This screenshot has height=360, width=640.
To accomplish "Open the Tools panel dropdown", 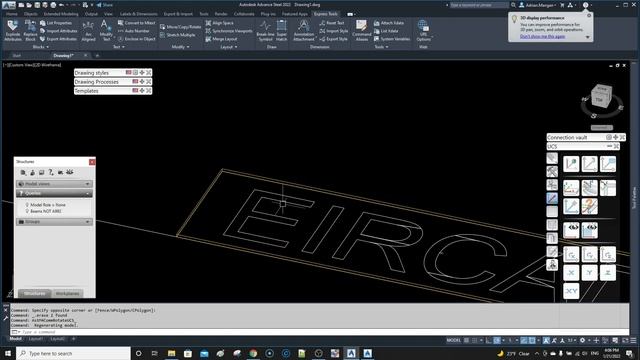I will click(381, 47).
